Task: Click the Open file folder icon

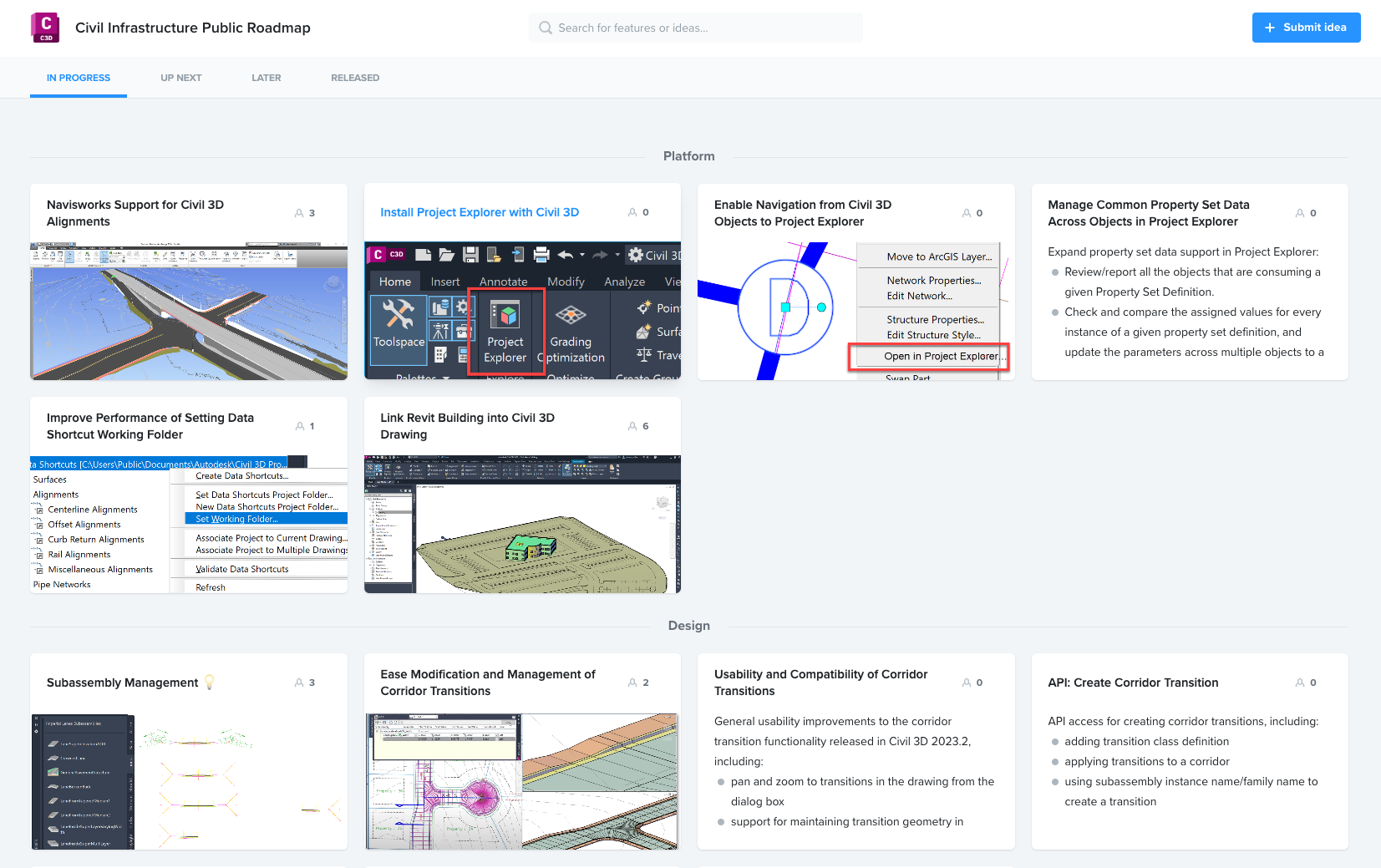Action: (447, 254)
